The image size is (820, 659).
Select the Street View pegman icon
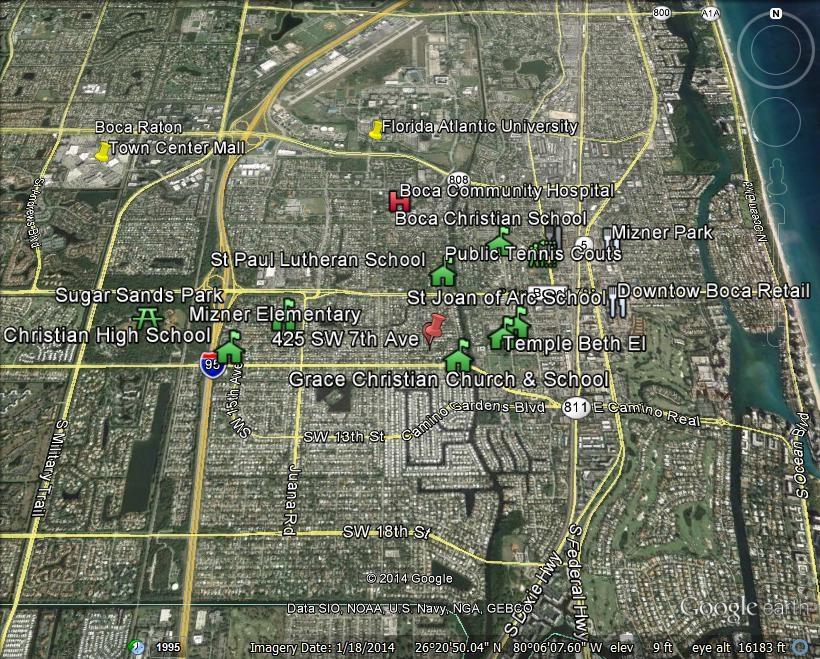pyautogui.click(x=776, y=177)
